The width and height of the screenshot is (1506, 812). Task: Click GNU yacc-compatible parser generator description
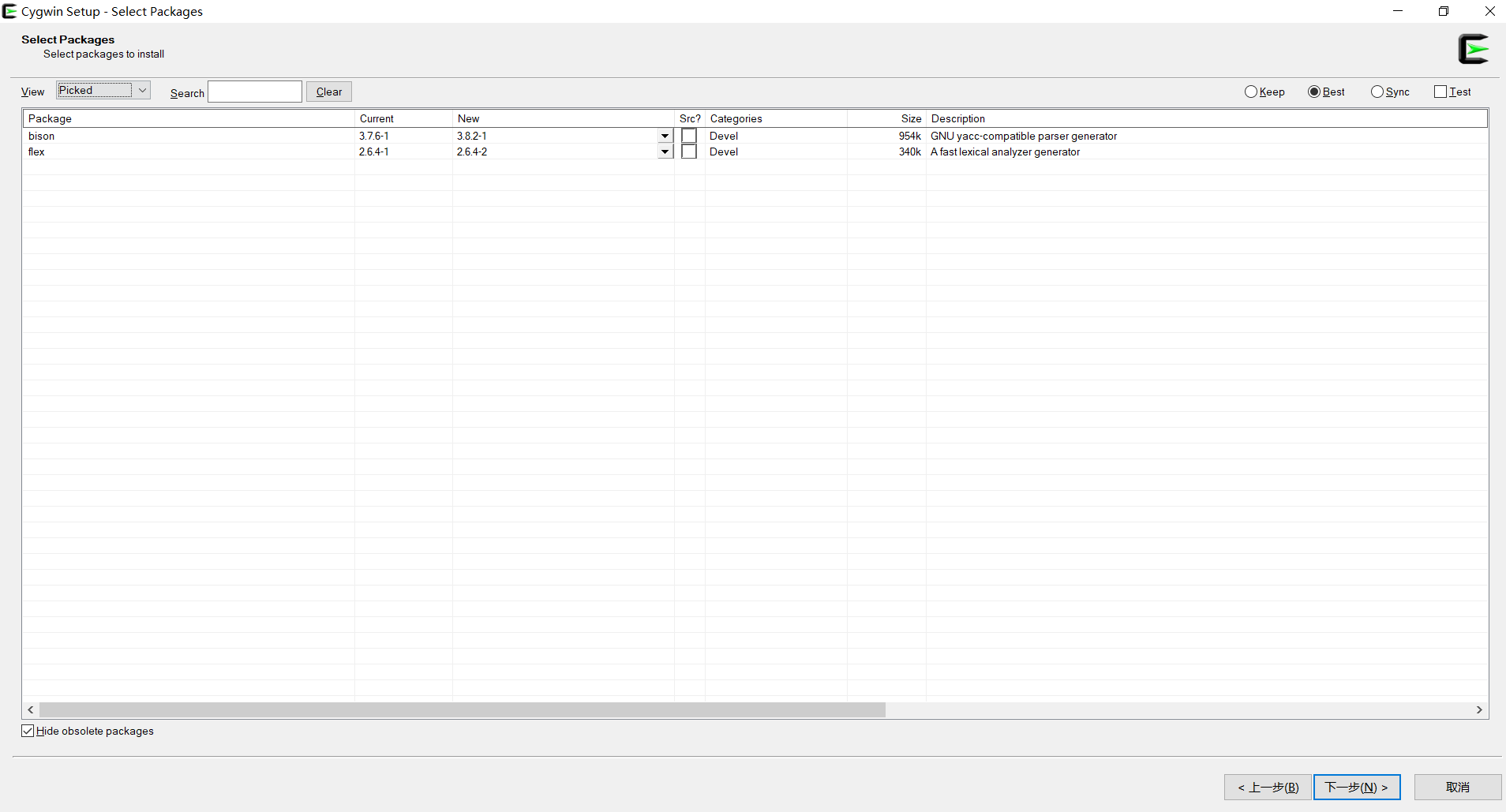coord(1024,136)
